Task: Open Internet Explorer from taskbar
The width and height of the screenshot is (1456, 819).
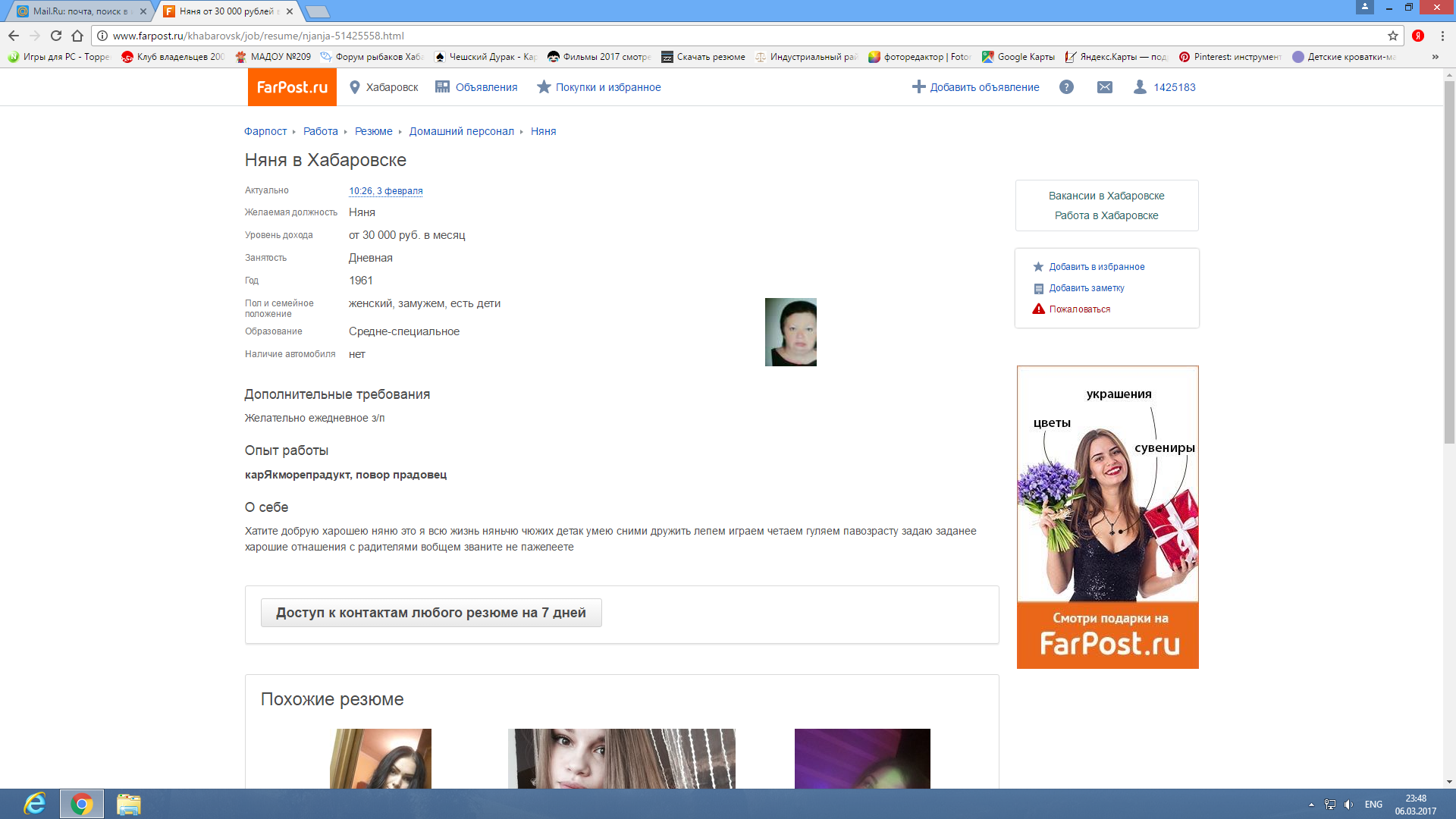Action: [35, 804]
